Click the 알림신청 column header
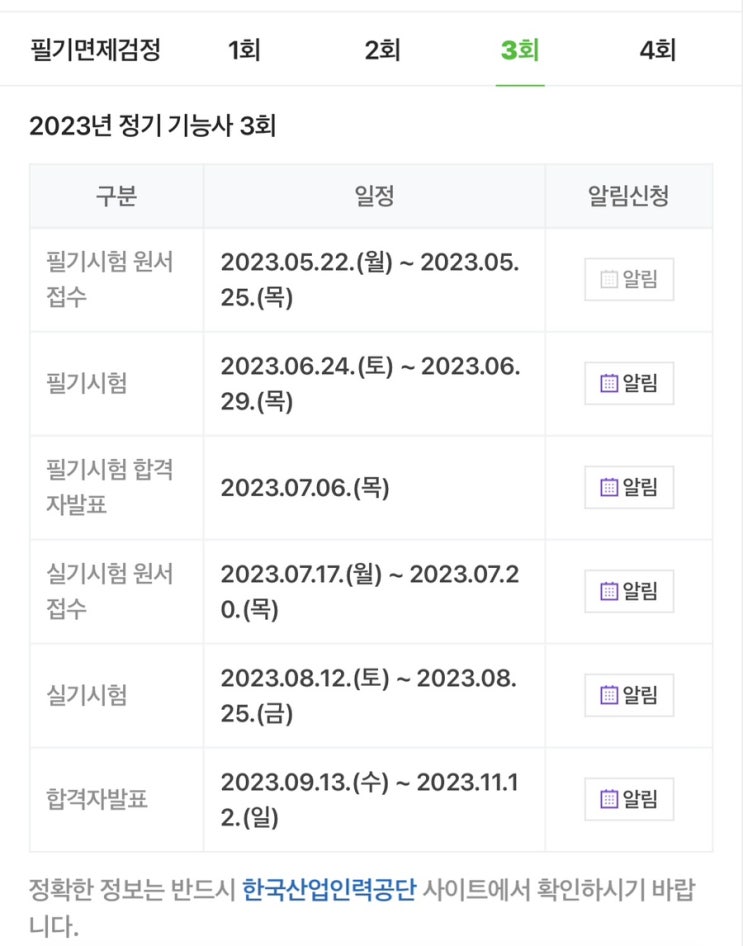The width and height of the screenshot is (743, 946). point(629,196)
